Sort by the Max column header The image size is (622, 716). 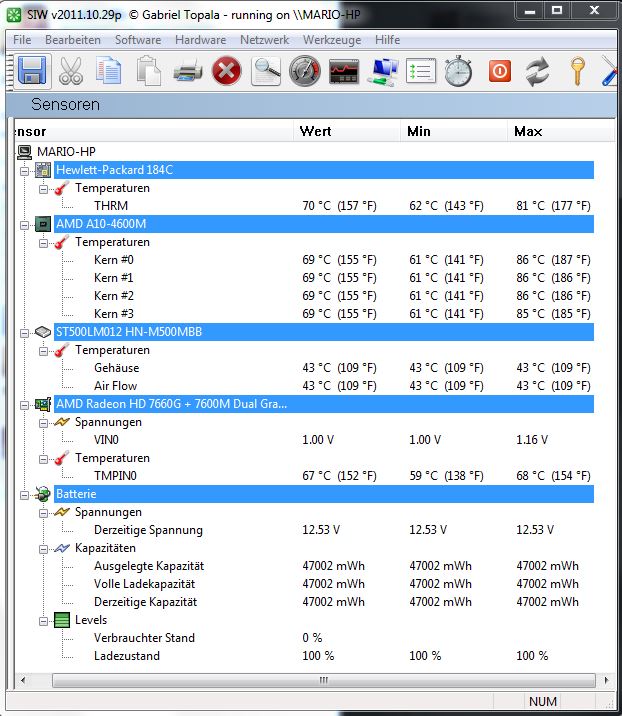point(560,132)
